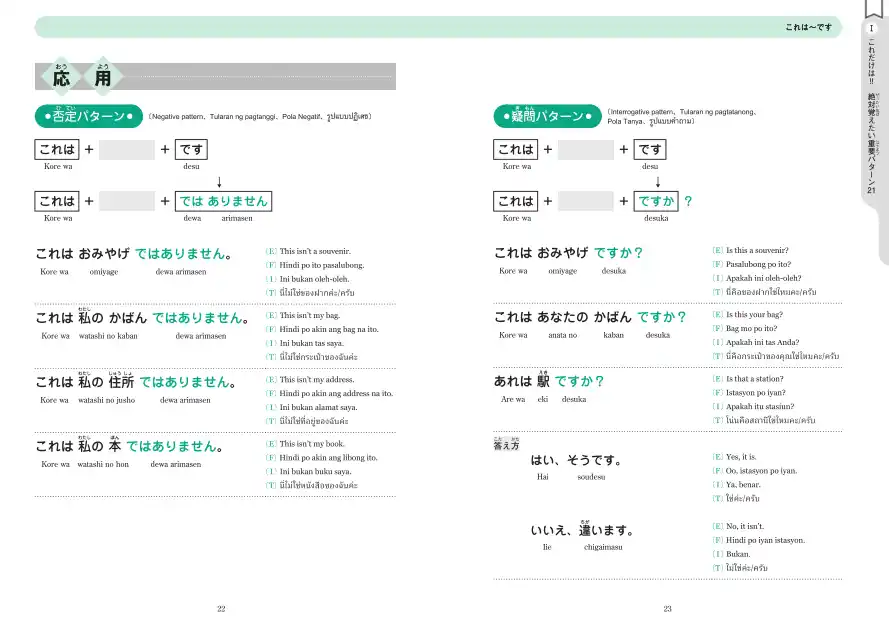Click the page number 23
The image size is (889, 627).
click(x=667, y=608)
